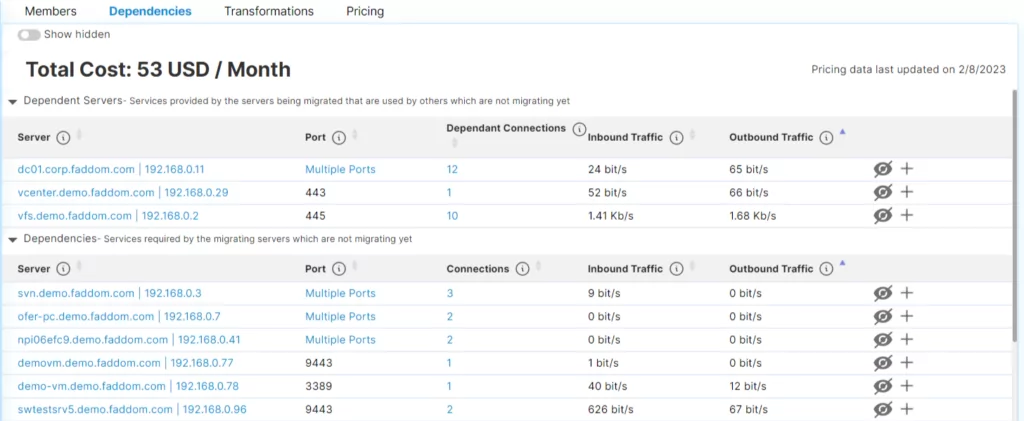
Task: Open Server info icon in Dependencies table
Action: (63, 269)
